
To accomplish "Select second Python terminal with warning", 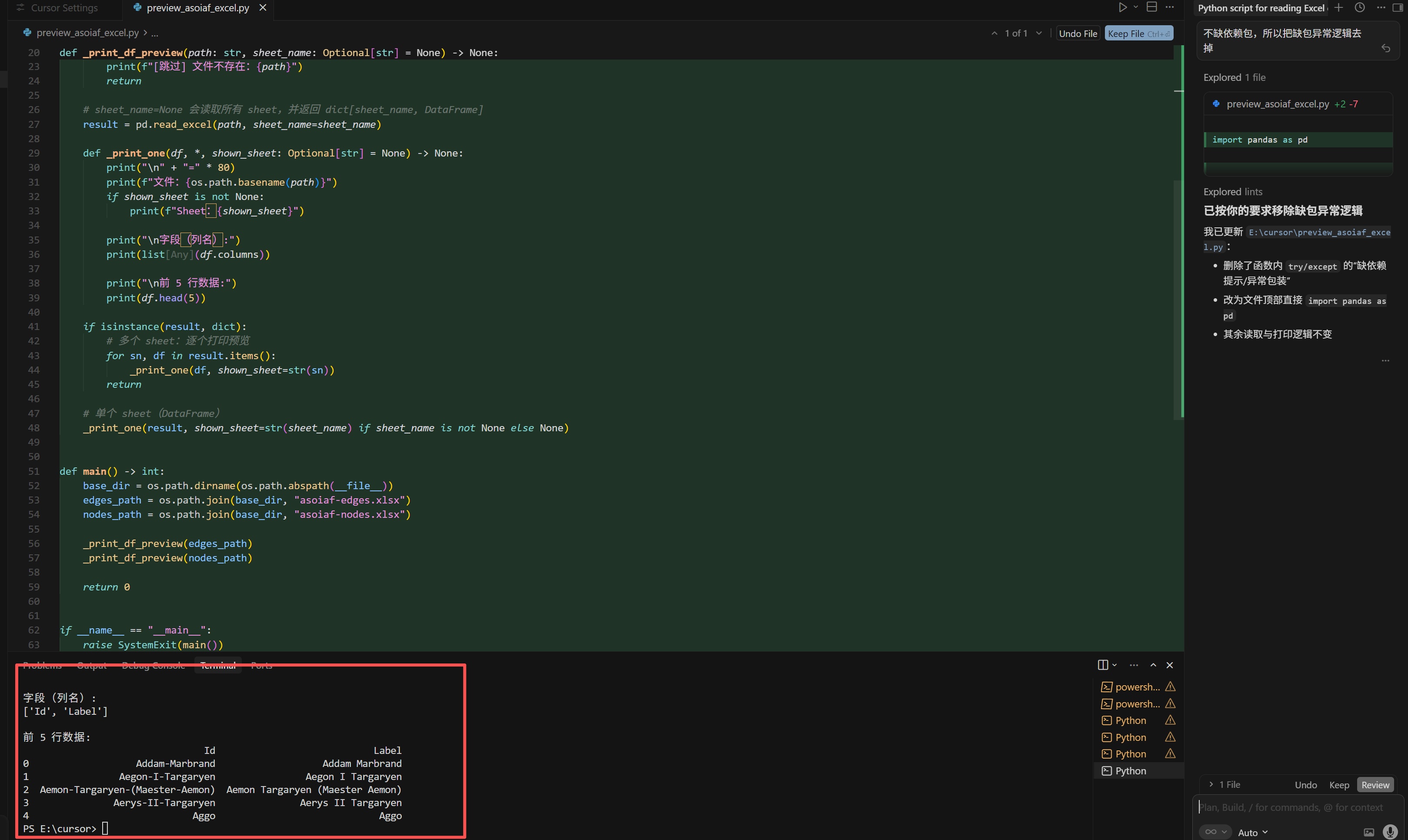I will coord(1138,737).
